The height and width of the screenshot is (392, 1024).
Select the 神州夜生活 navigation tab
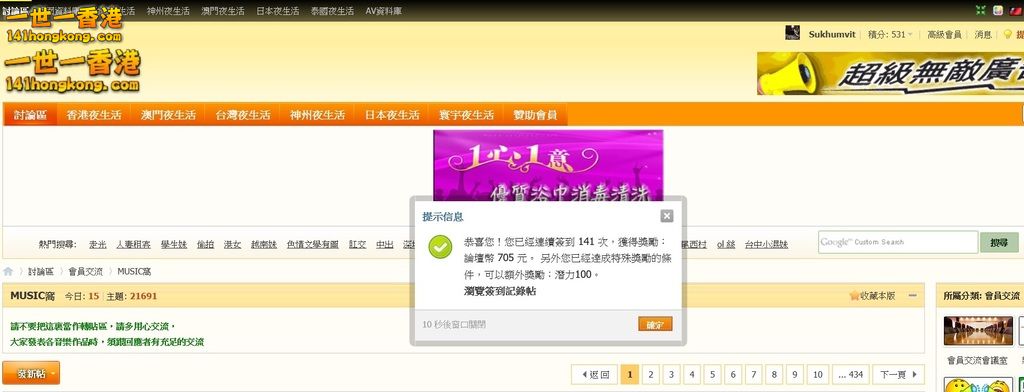click(x=317, y=115)
